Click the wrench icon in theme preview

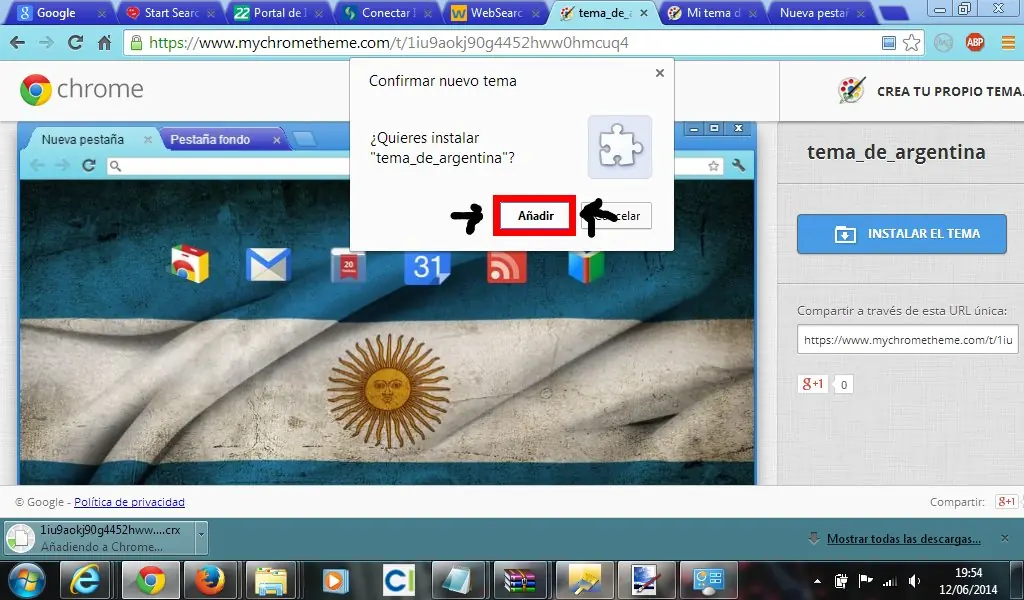pos(739,166)
